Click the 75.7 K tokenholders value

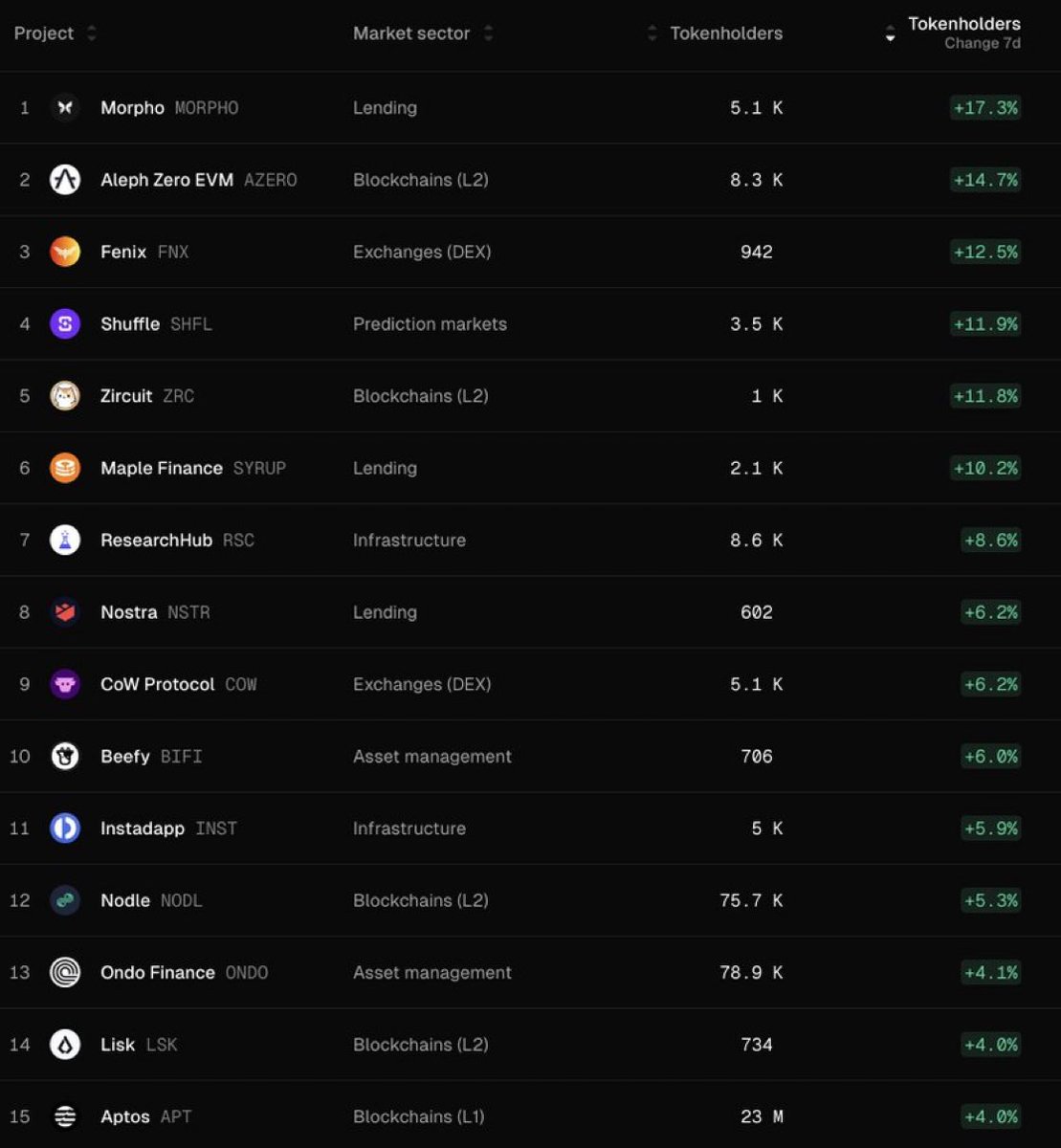[751, 900]
